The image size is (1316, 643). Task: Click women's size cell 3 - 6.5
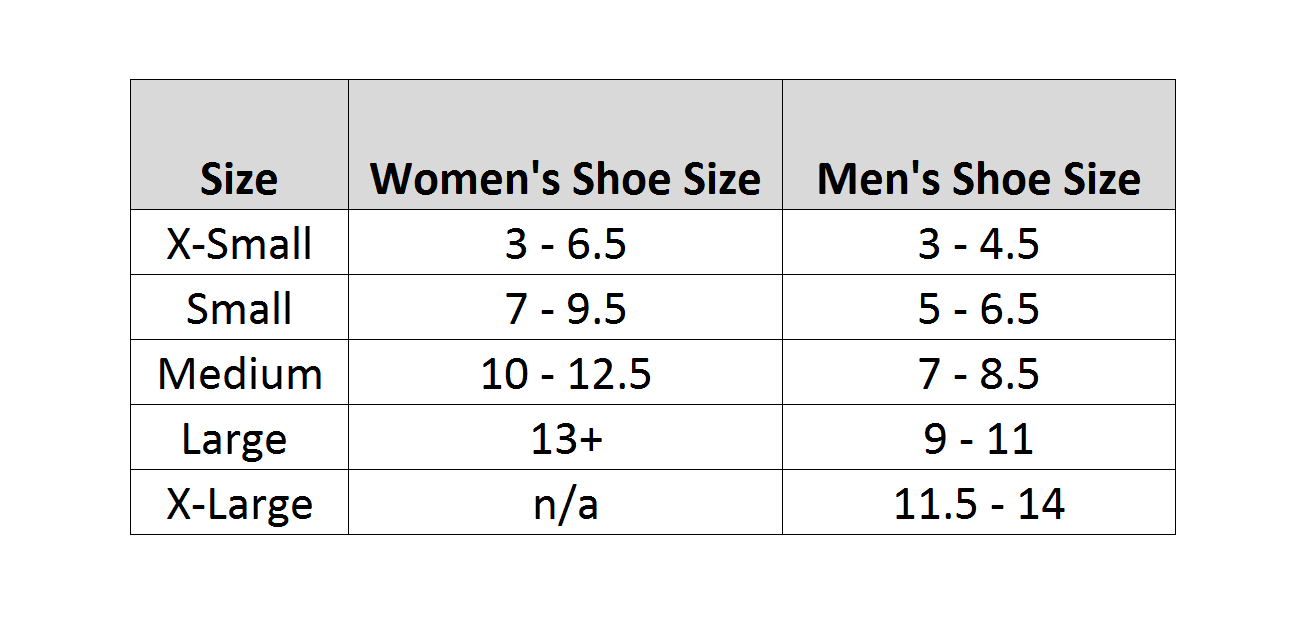click(x=565, y=243)
